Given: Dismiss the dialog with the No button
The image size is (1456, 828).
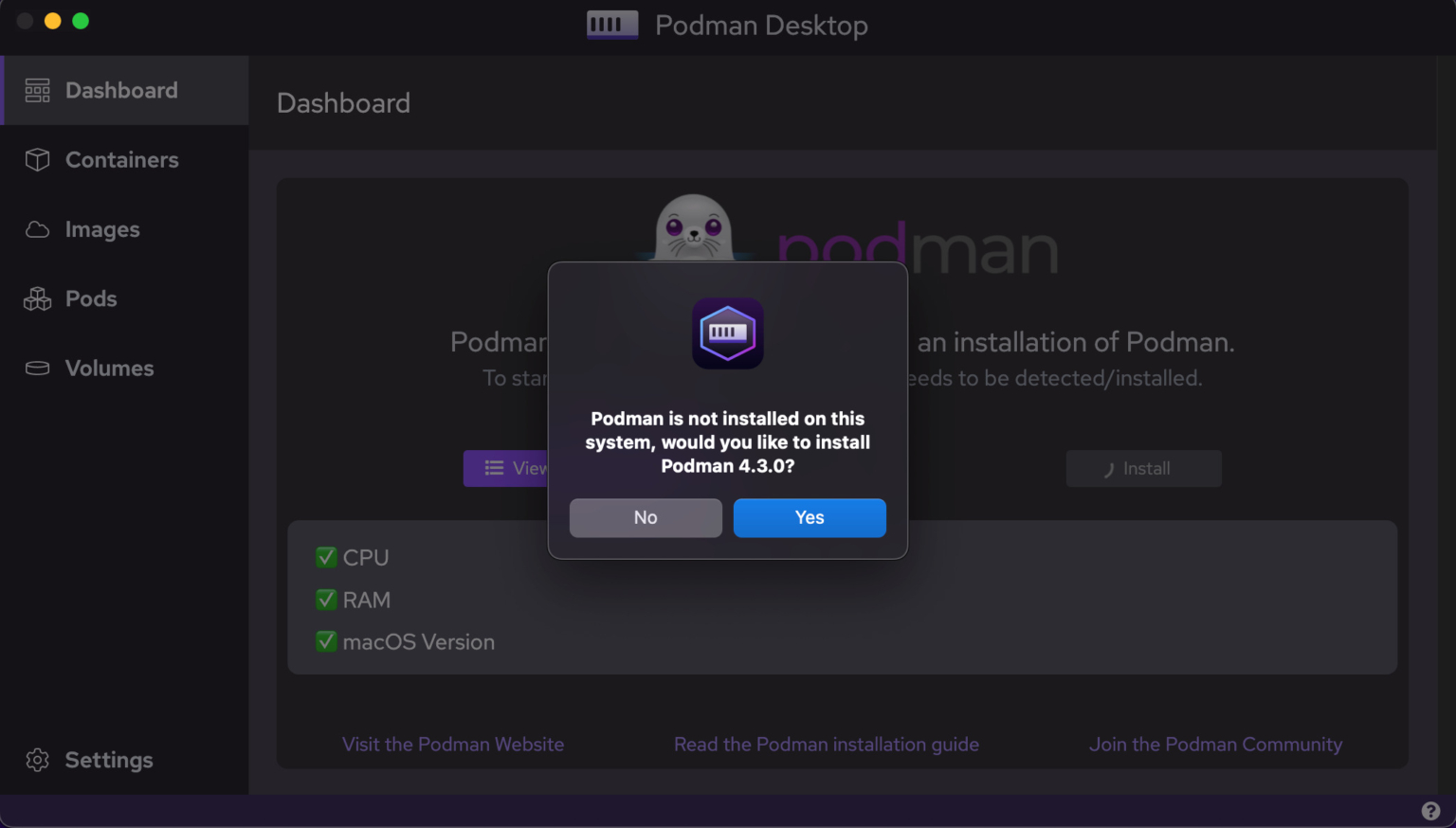Looking at the screenshot, I should point(646,517).
